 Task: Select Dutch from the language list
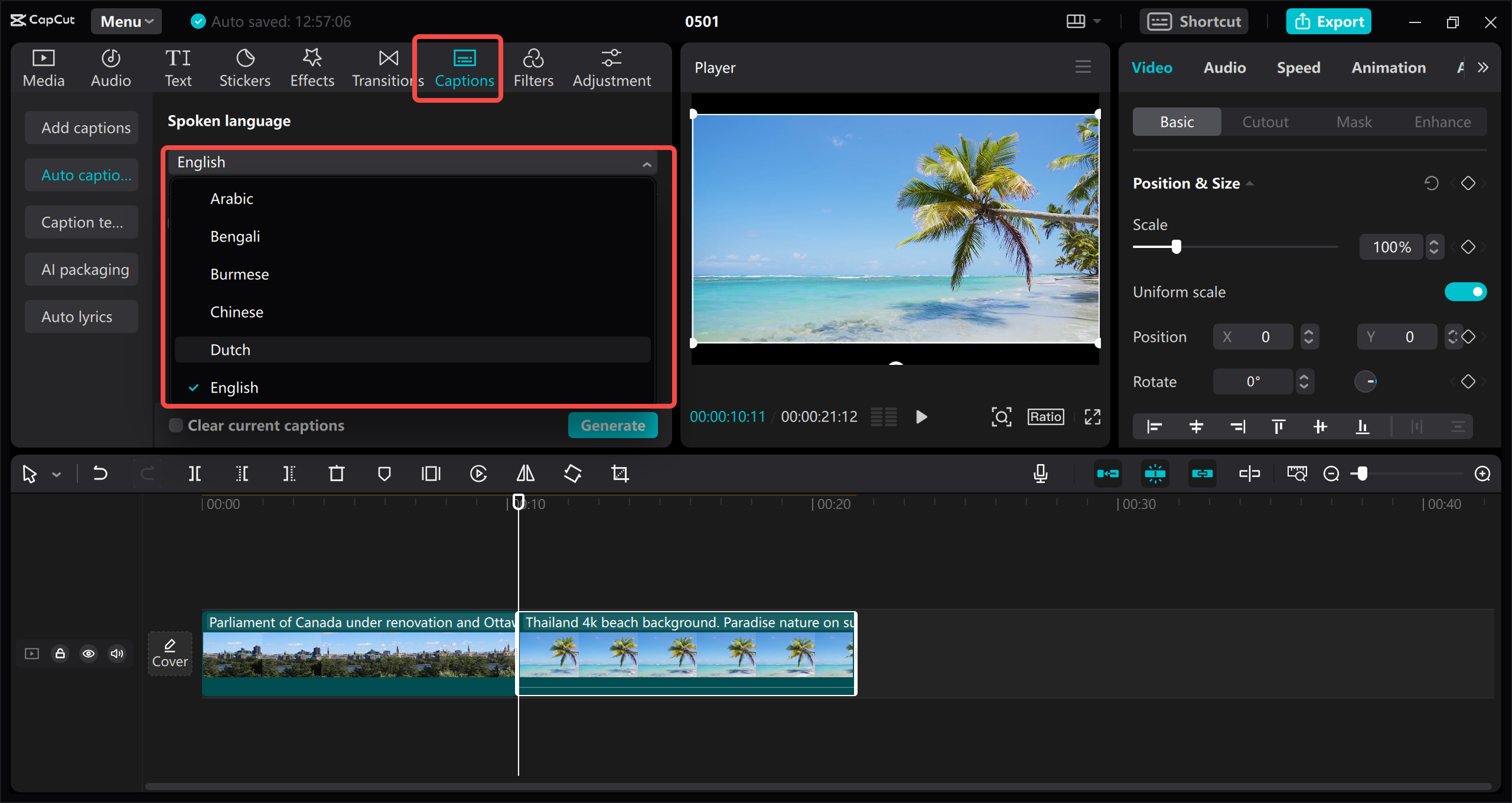[230, 349]
